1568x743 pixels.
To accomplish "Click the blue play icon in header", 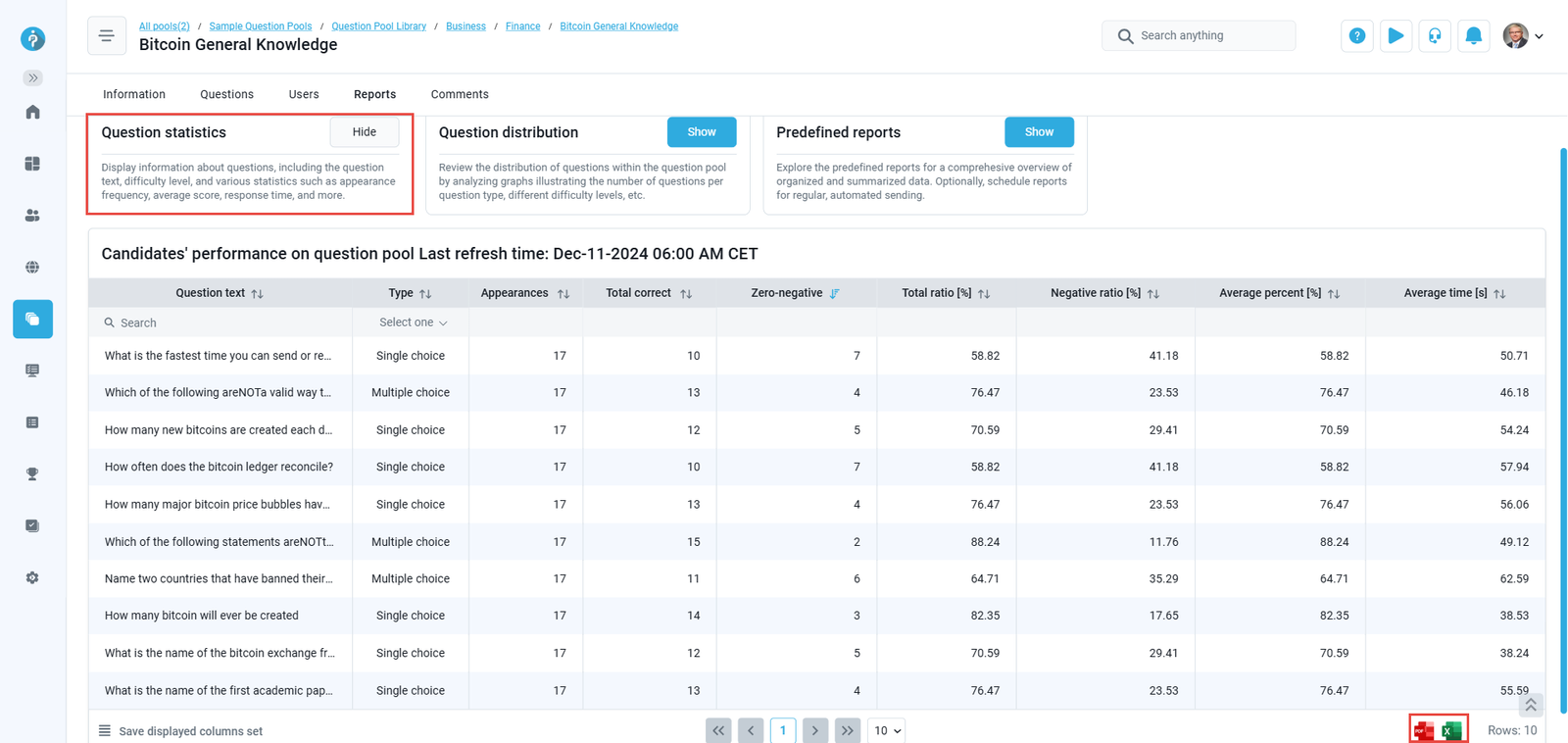I will coord(1396,36).
